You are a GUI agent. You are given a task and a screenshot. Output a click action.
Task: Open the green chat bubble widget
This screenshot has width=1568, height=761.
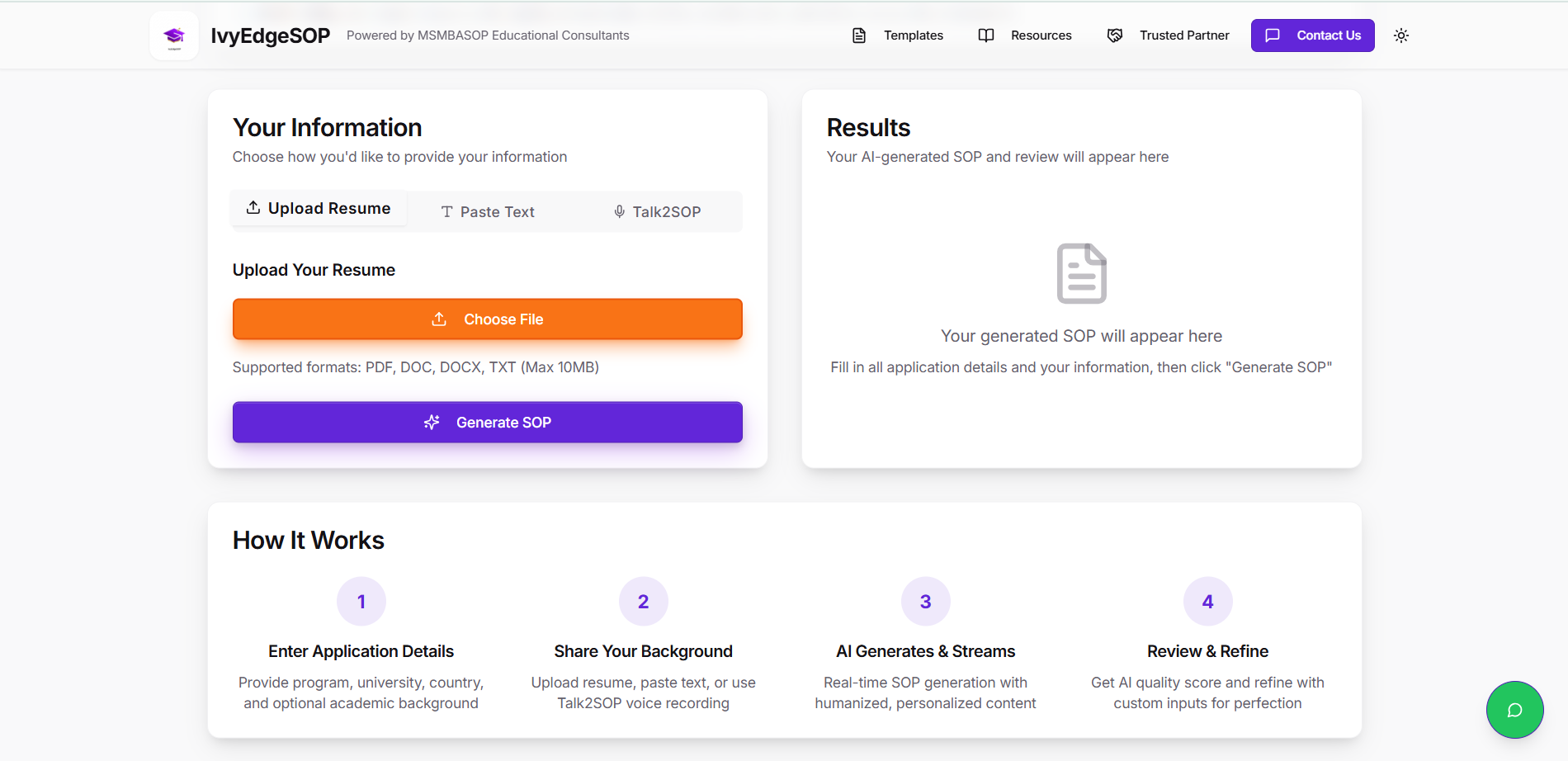pos(1514,710)
